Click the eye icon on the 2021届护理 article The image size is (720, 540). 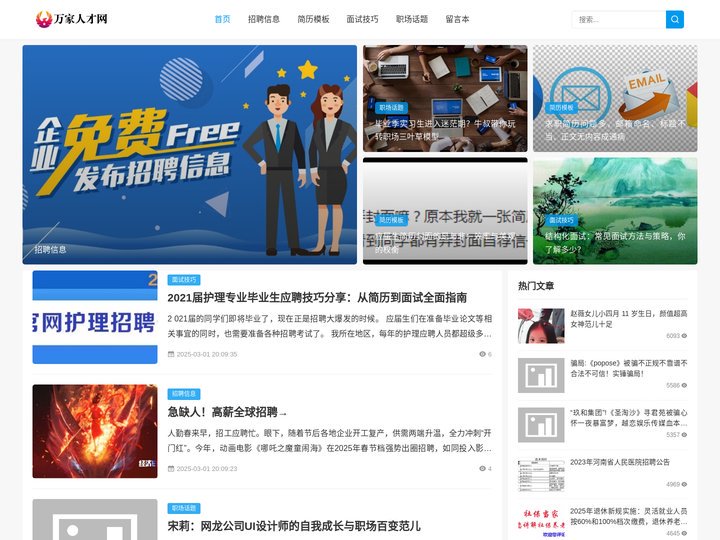coord(482,354)
